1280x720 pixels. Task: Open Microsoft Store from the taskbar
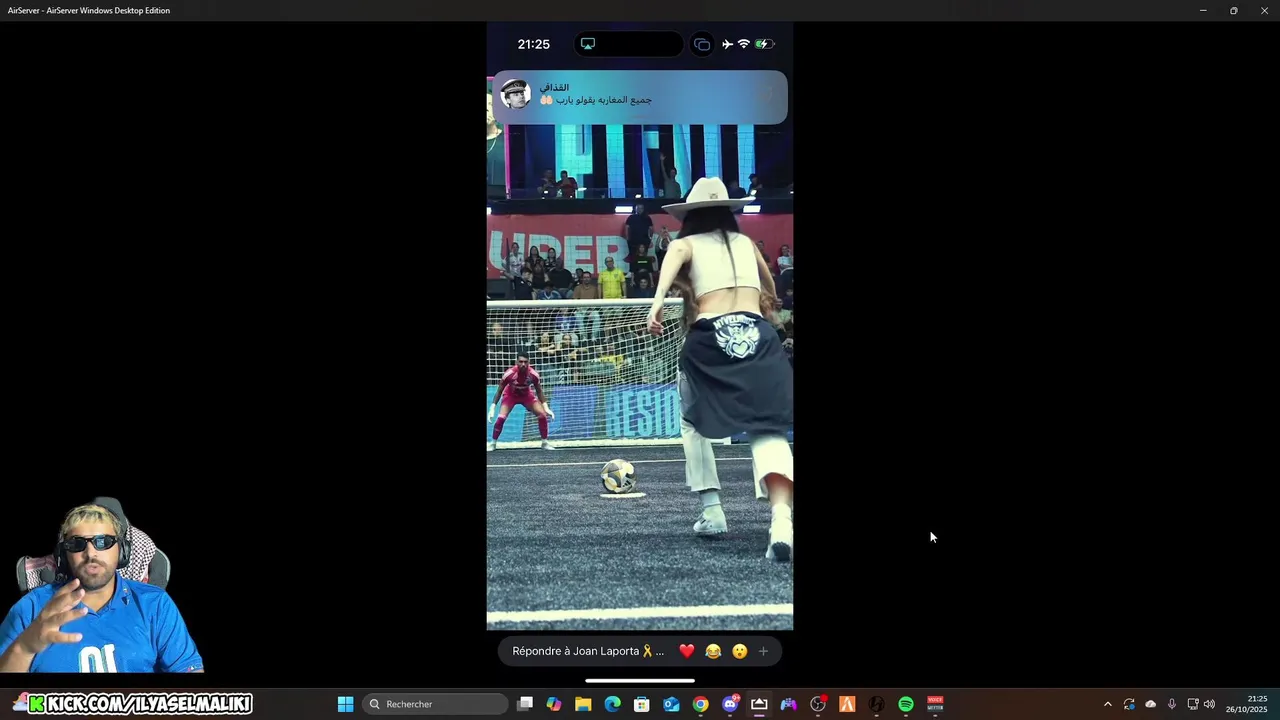642,704
